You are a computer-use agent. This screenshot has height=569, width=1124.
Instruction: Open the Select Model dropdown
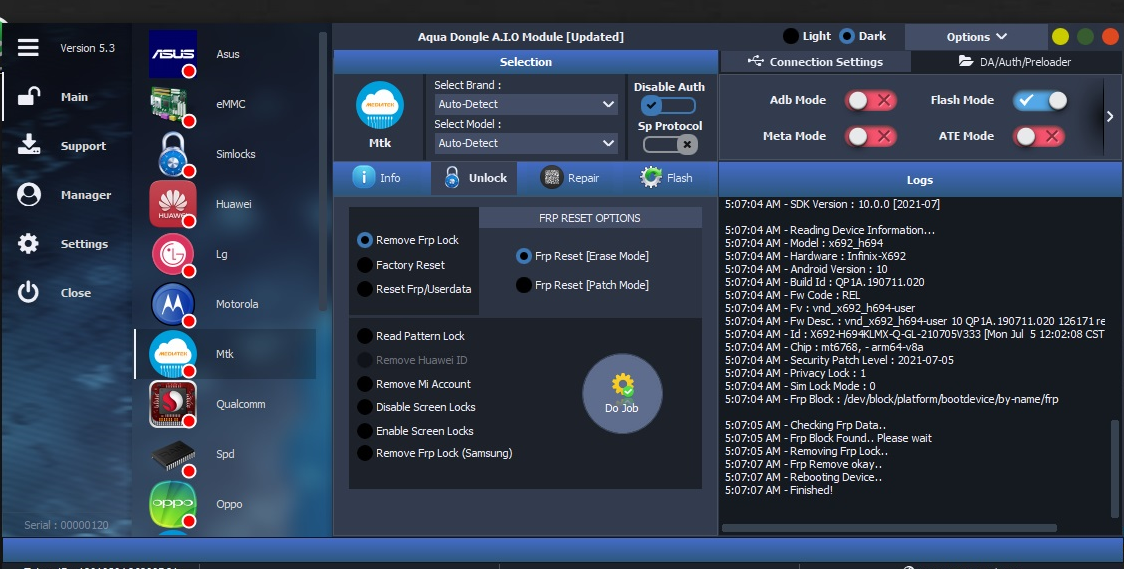pyautogui.click(x=526, y=143)
